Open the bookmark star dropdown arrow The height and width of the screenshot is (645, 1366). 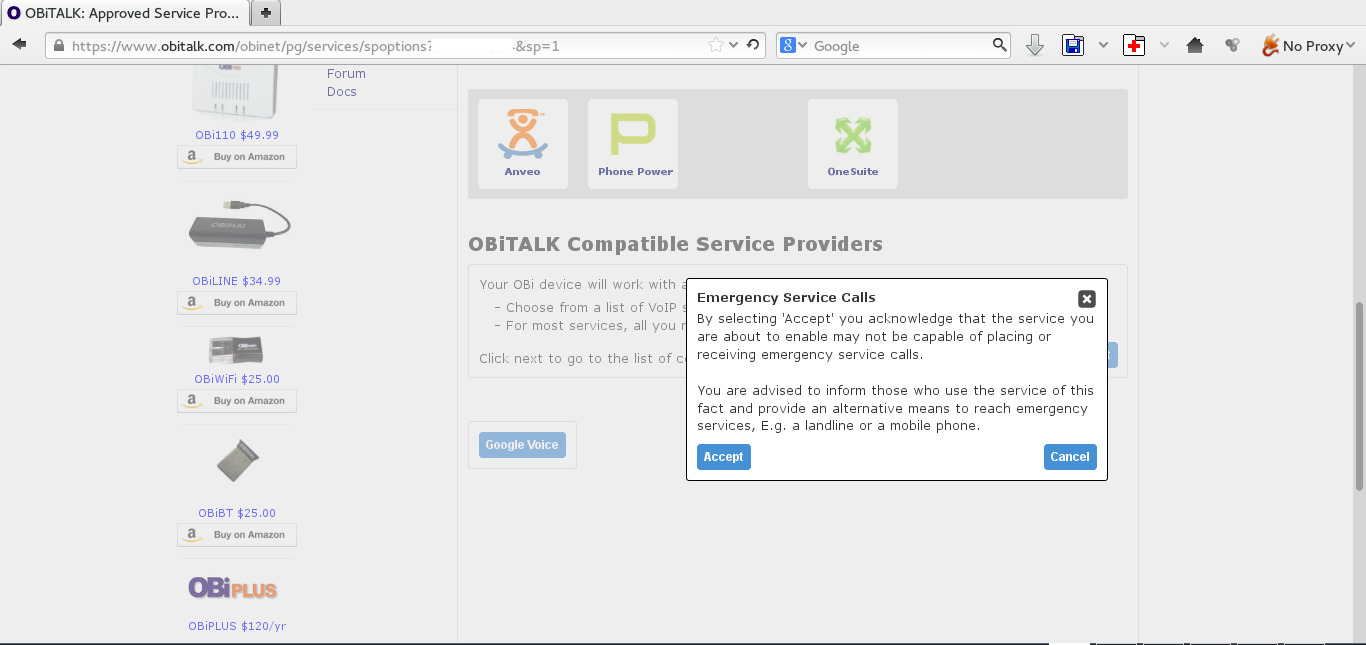point(733,45)
